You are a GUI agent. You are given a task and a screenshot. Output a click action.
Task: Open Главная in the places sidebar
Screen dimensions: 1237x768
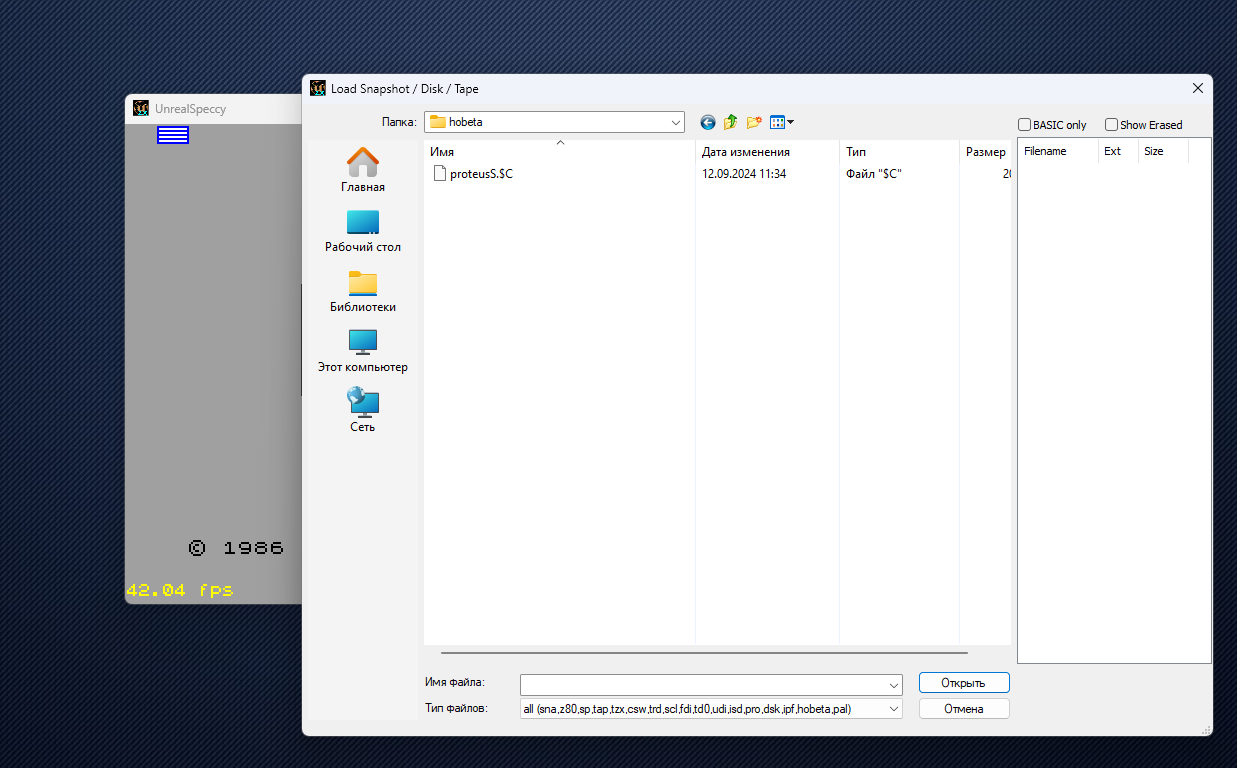[363, 170]
